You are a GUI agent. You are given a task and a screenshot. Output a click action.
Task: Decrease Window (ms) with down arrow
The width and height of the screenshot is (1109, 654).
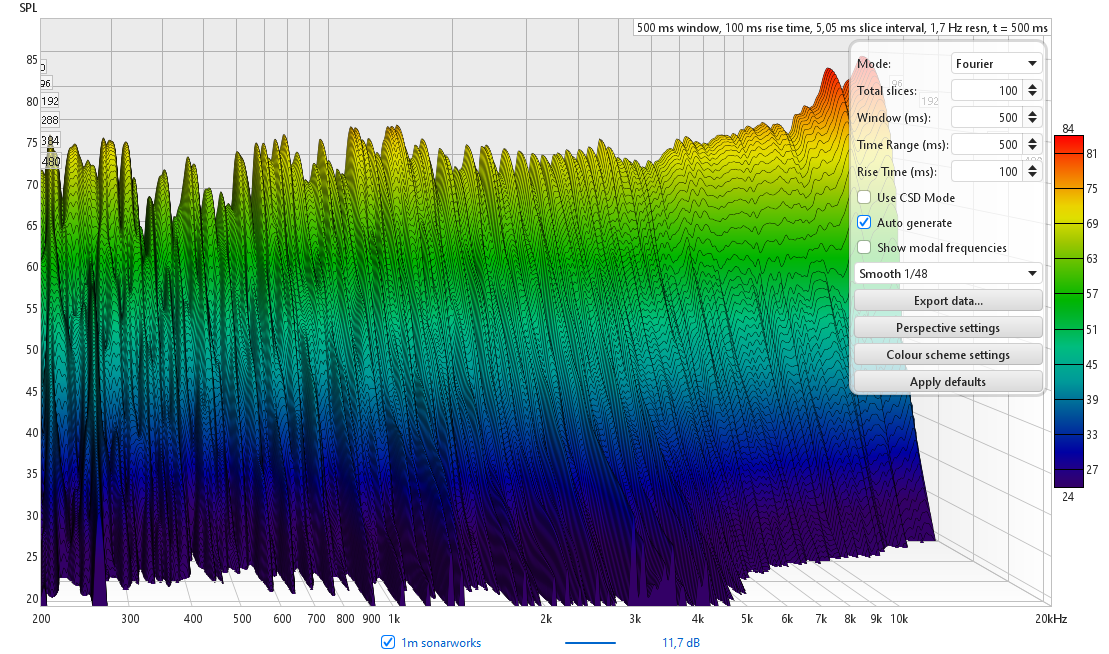(1032, 122)
